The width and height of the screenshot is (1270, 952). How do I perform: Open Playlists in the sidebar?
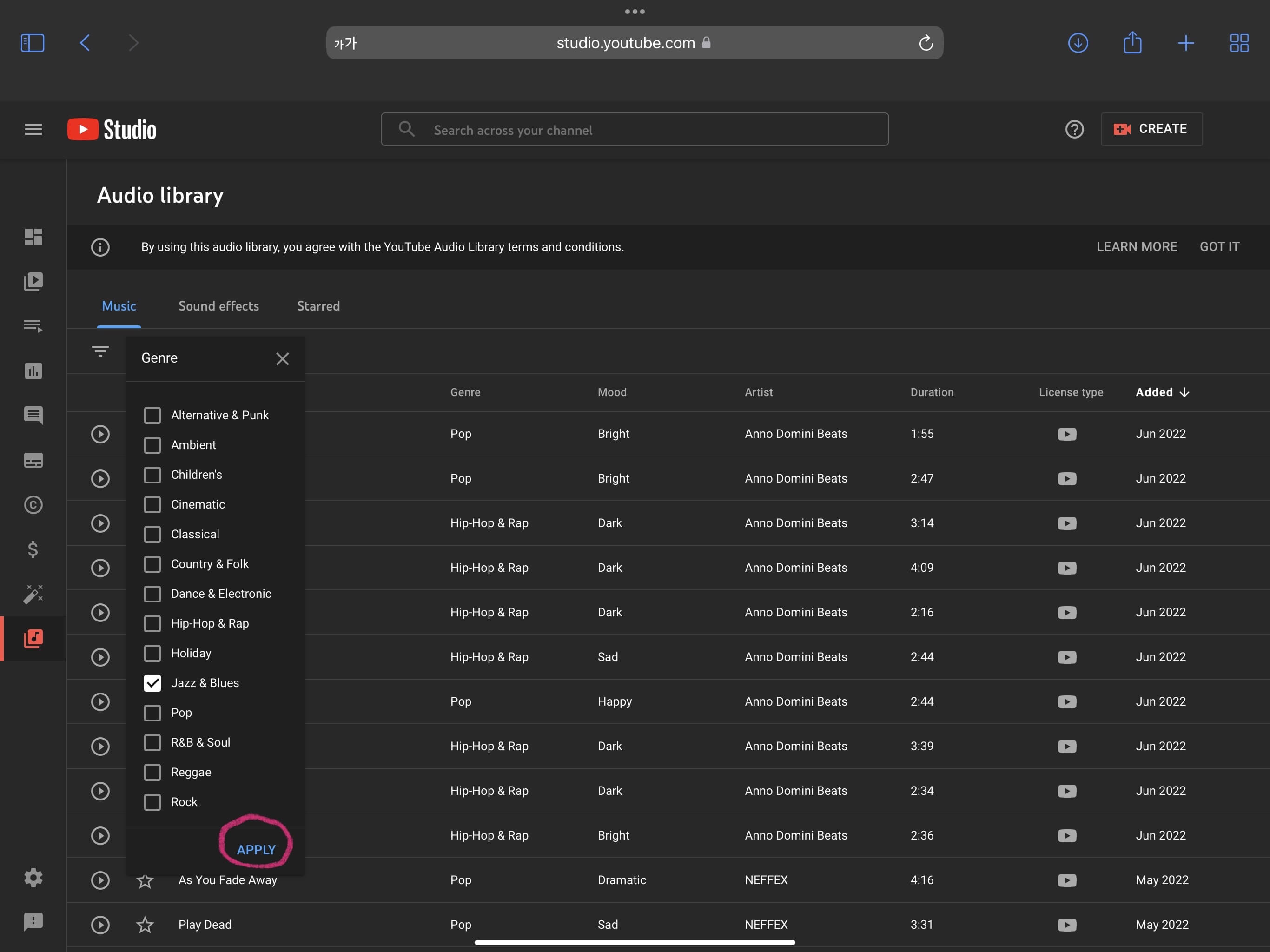click(33, 325)
